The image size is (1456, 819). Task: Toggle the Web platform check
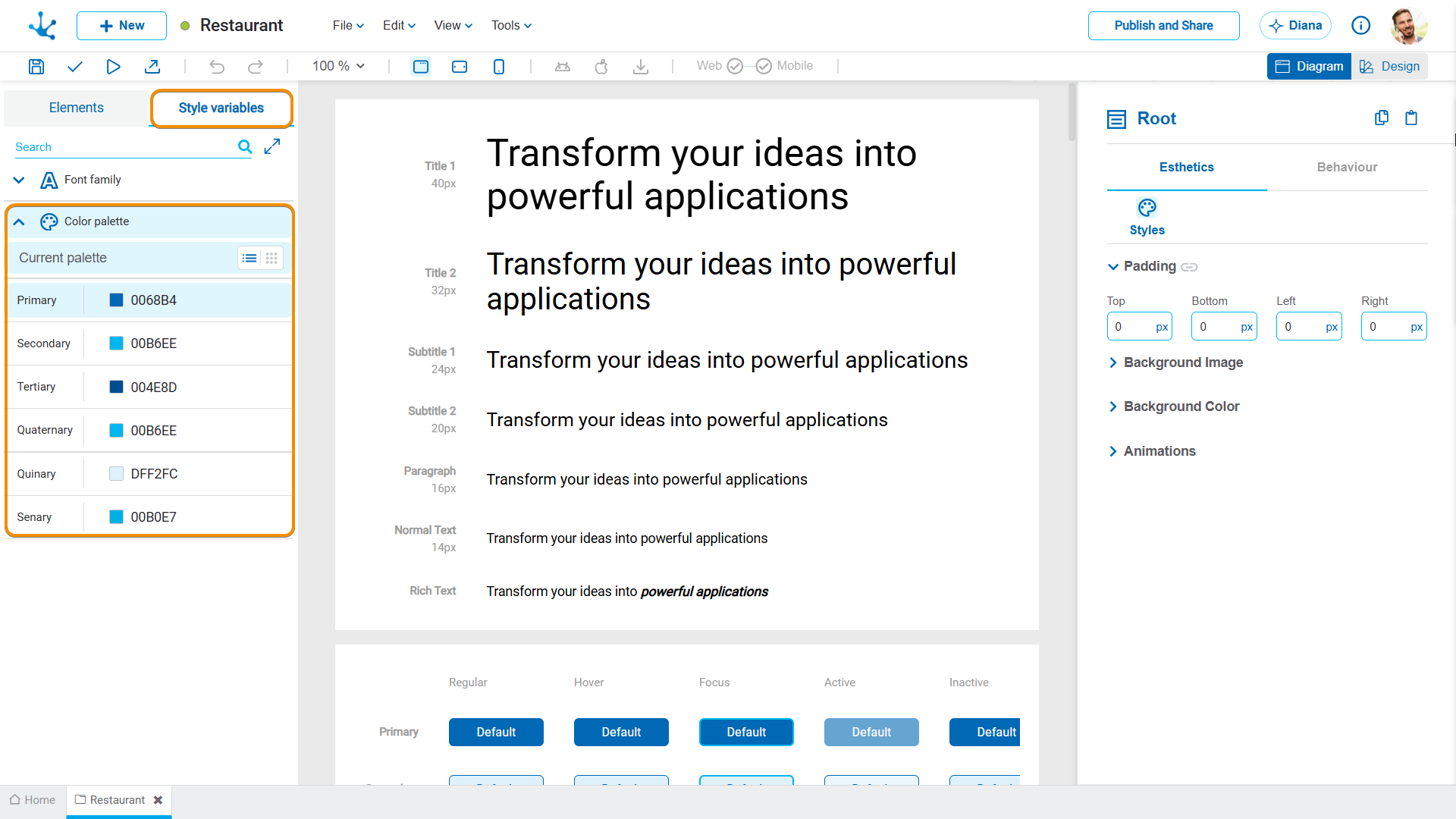(x=735, y=66)
